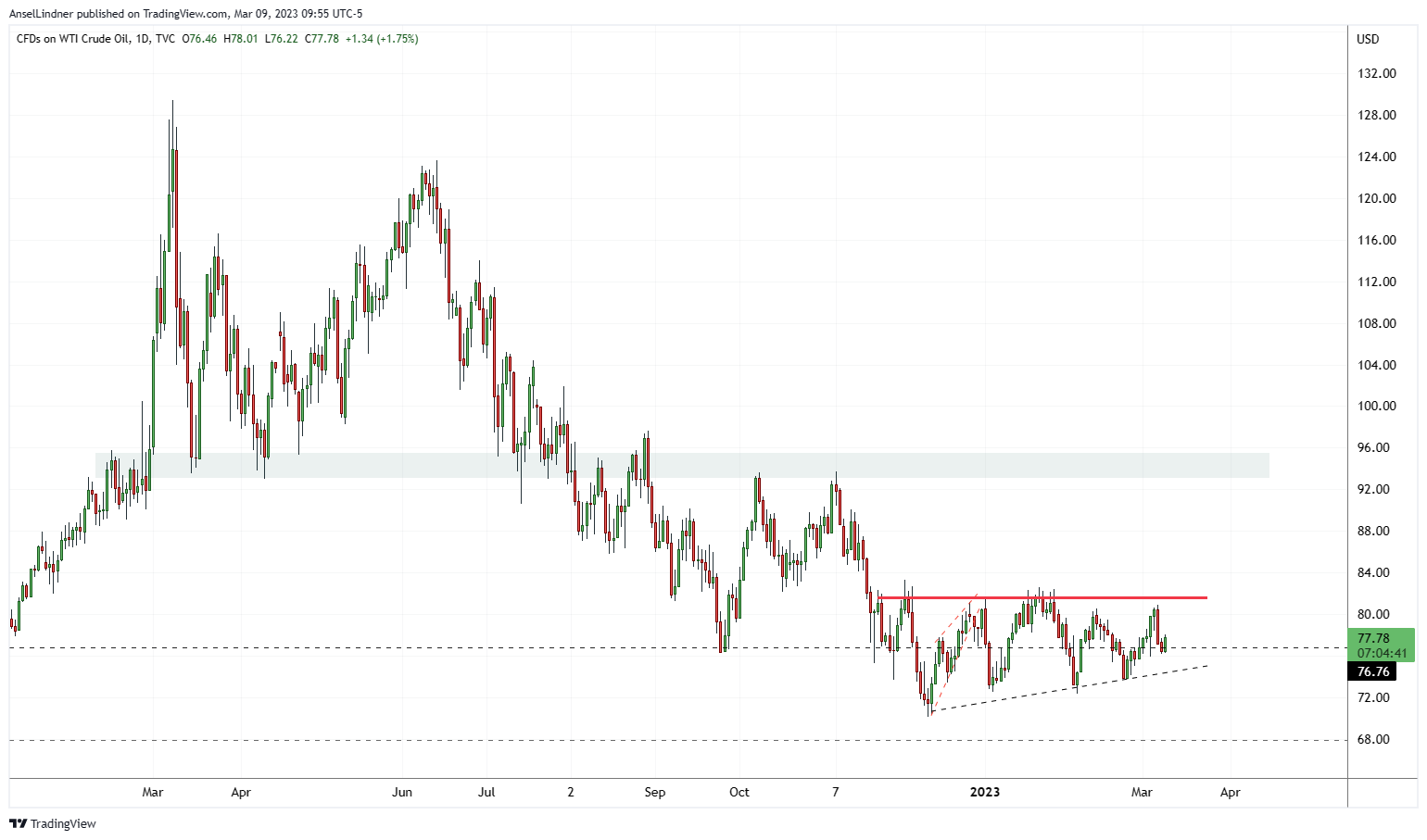Select the red dashed trendline near December low
The image size is (1427, 840).
954,652
